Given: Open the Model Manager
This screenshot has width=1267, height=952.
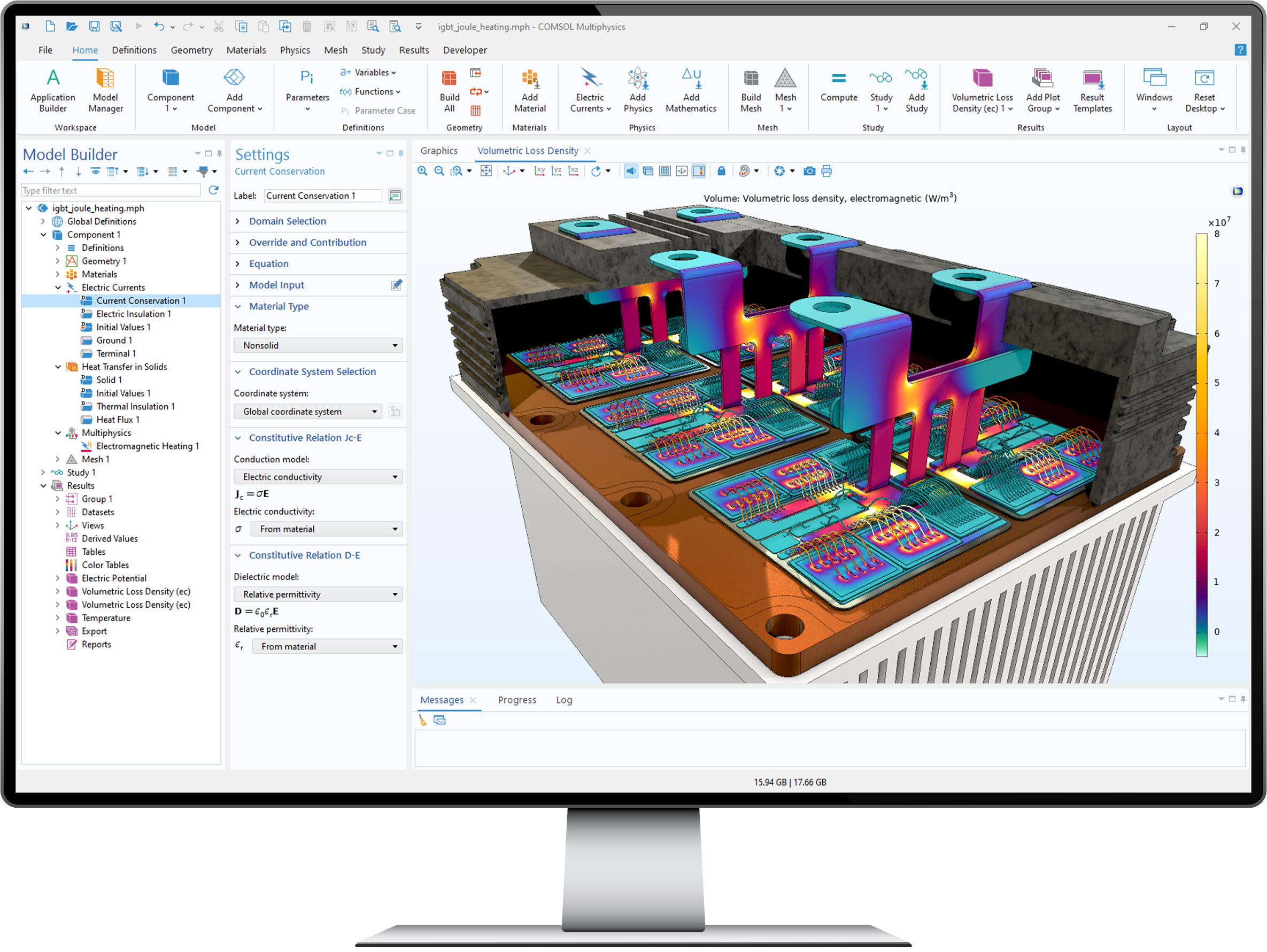Looking at the screenshot, I should point(105,90).
